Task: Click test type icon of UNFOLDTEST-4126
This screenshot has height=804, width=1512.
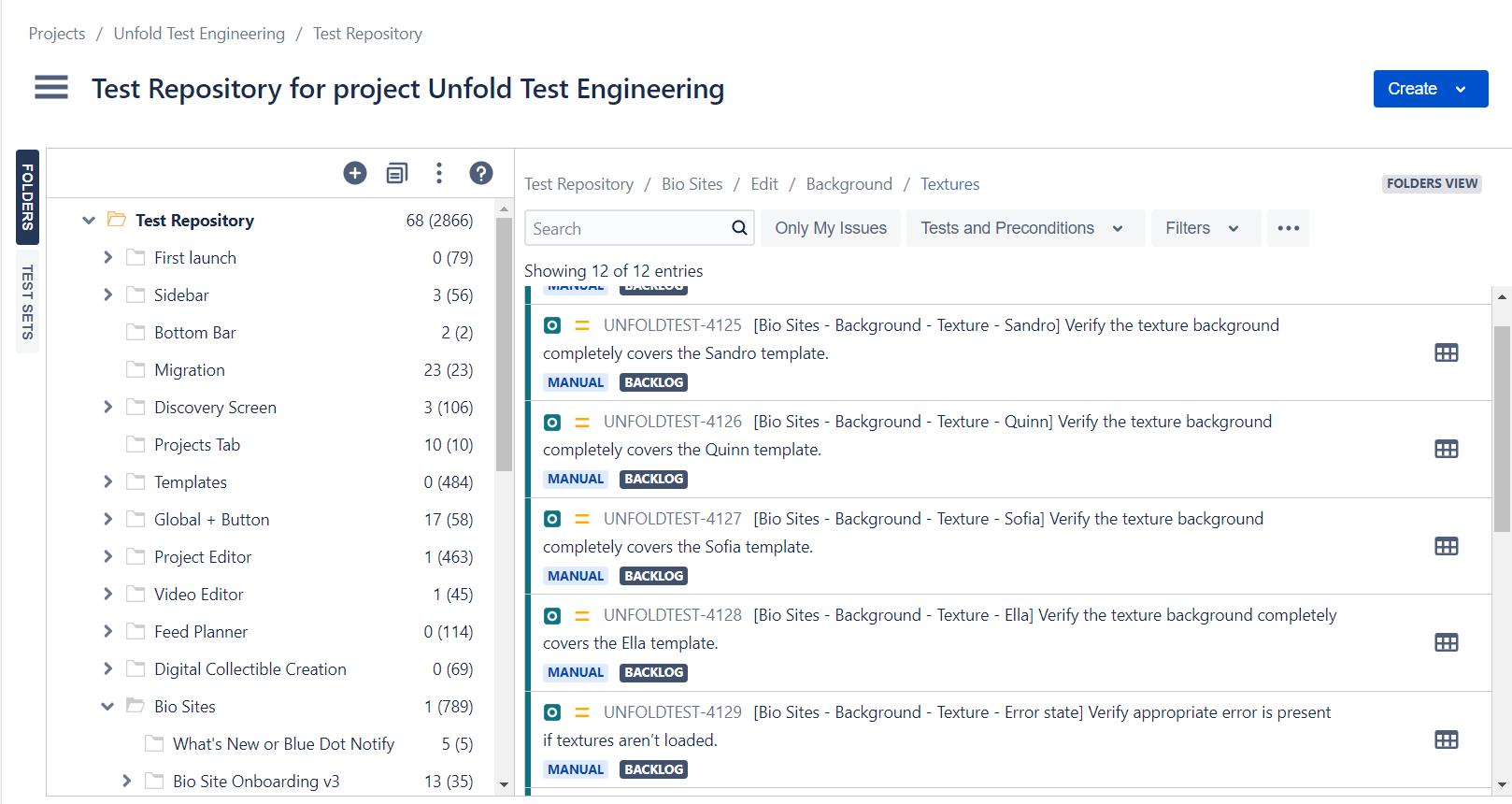Action: [552, 423]
